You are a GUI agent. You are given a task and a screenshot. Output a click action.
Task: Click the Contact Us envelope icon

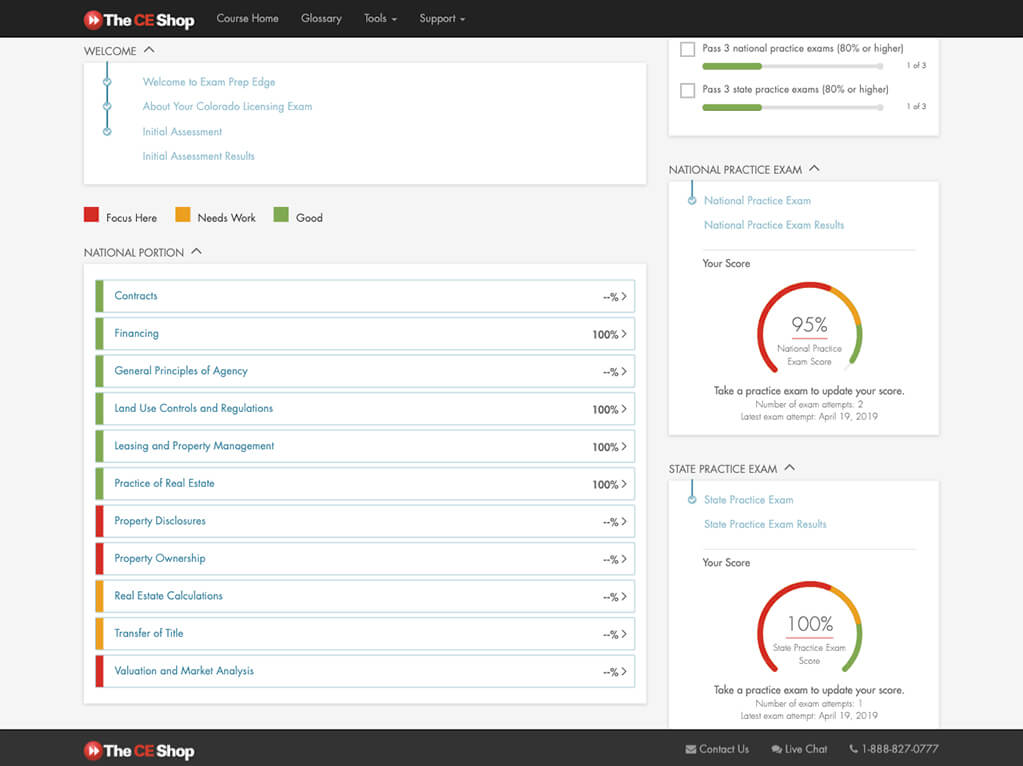pos(691,749)
